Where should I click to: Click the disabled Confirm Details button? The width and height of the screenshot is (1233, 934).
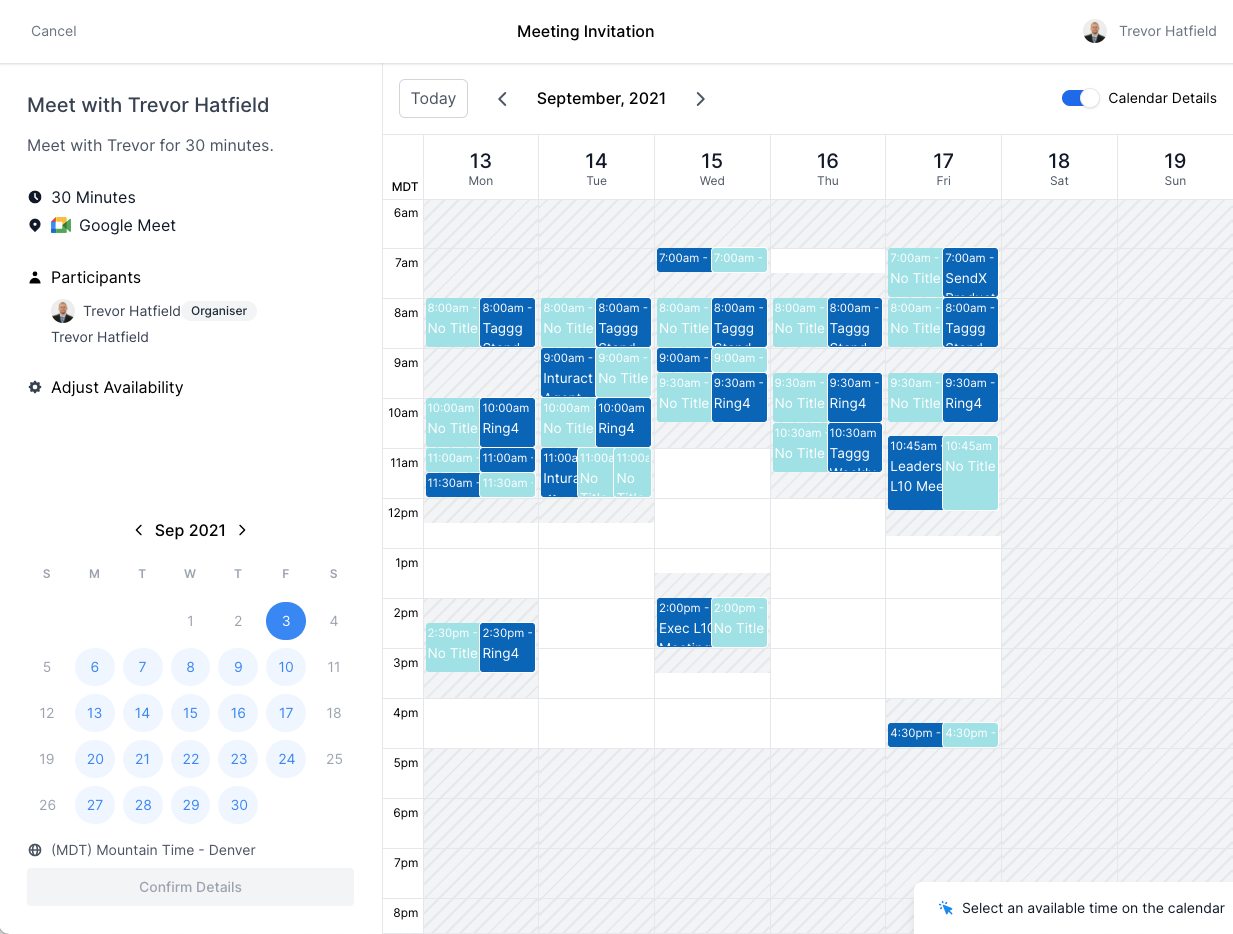click(190, 887)
